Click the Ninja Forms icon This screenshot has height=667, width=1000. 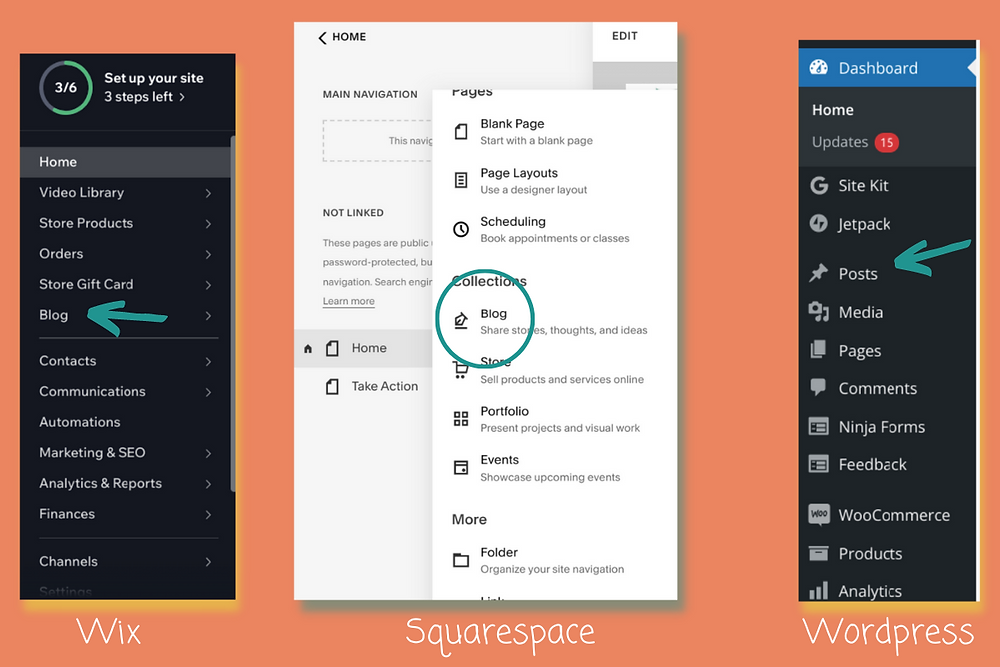tap(818, 426)
